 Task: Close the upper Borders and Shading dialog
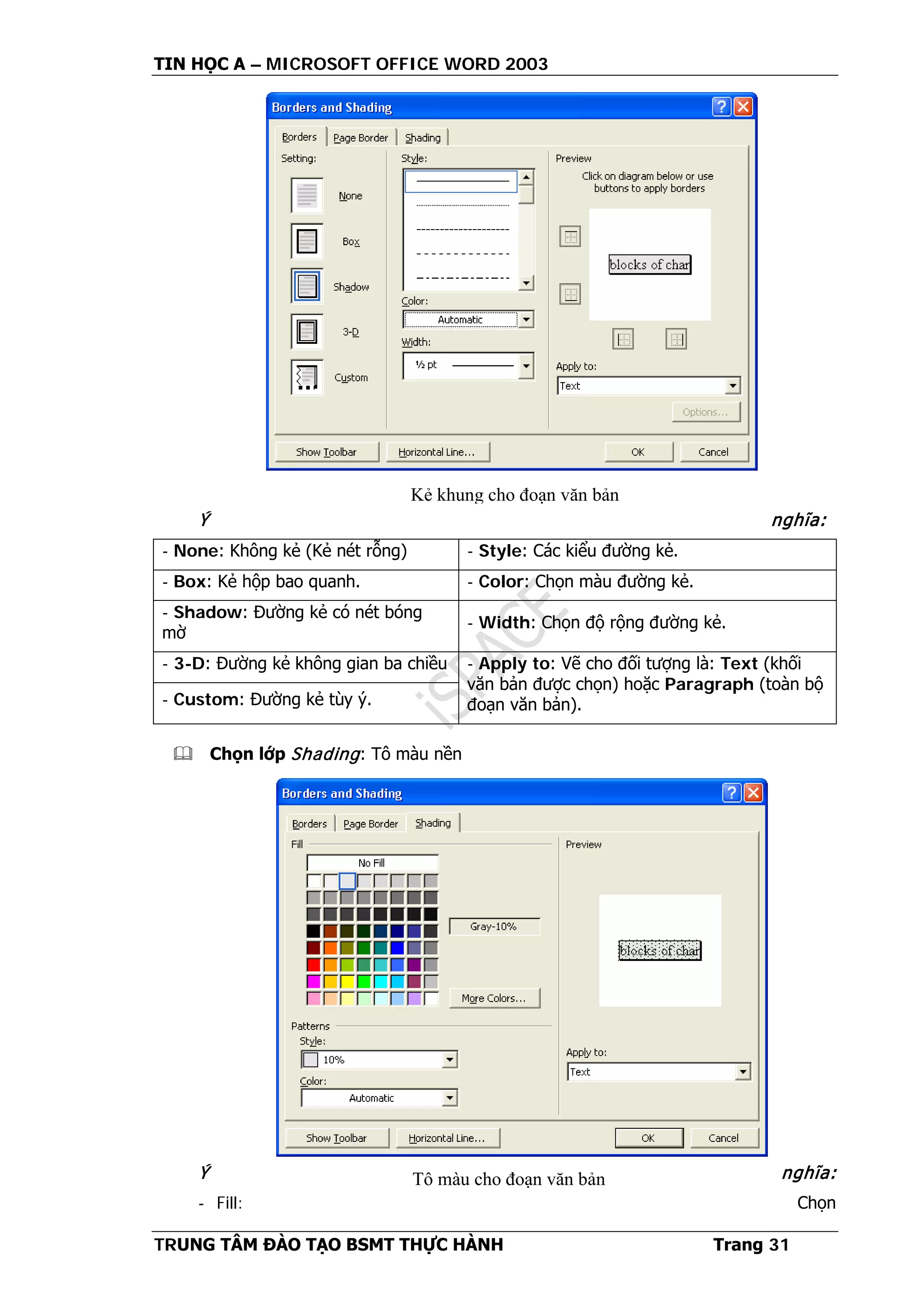[743, 107]
